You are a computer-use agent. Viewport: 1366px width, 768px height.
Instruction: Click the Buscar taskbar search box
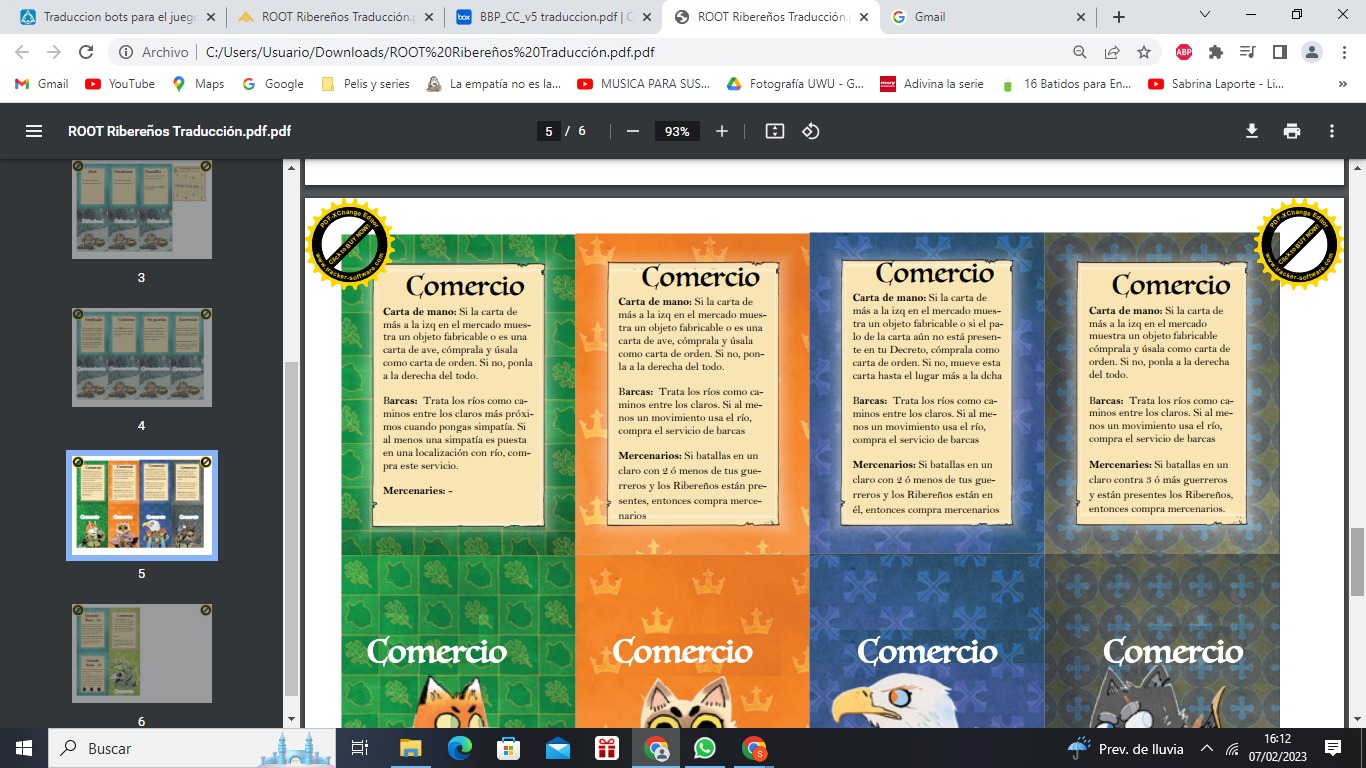tap(190, 748)
